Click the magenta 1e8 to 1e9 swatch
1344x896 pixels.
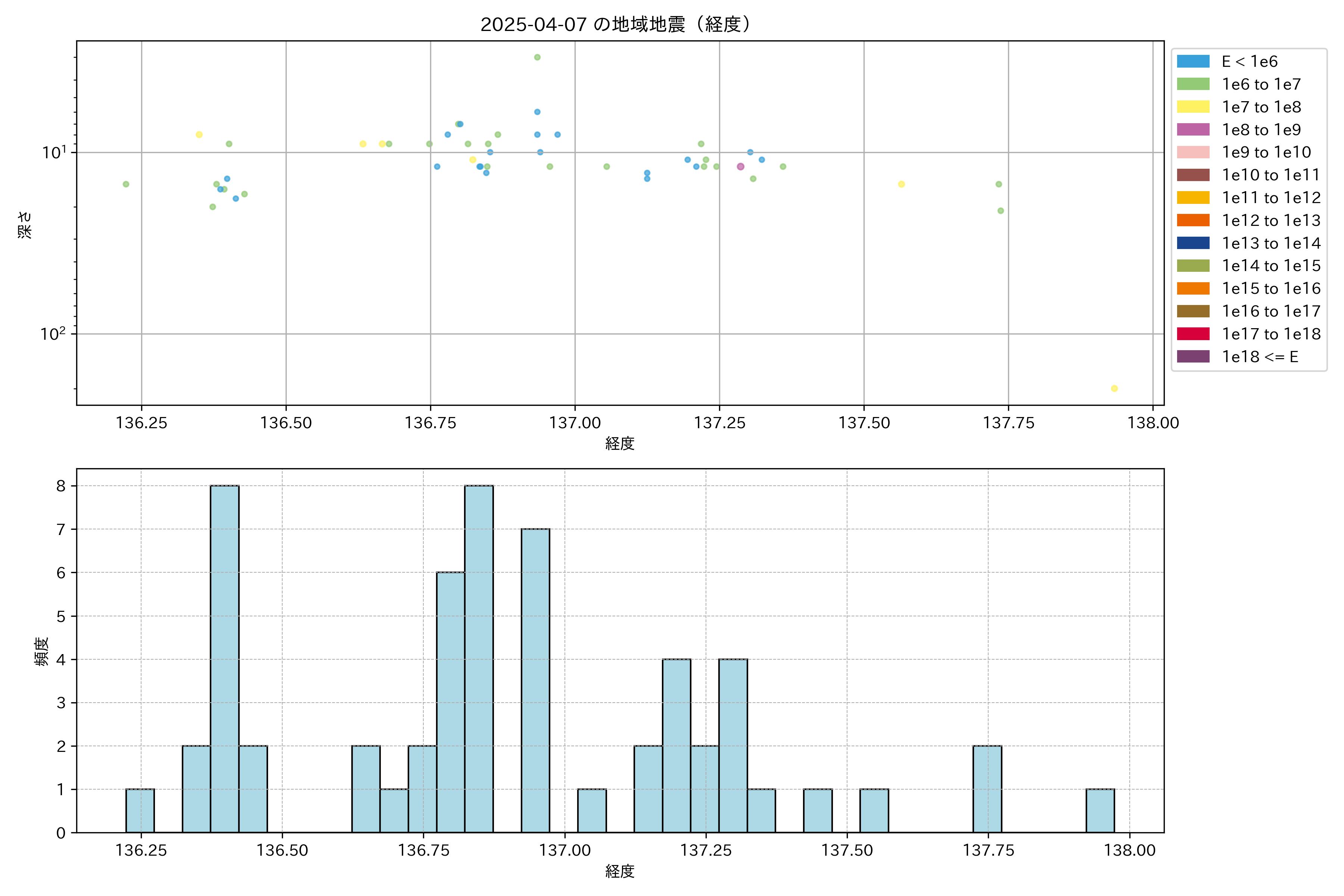pos(1193,130)
